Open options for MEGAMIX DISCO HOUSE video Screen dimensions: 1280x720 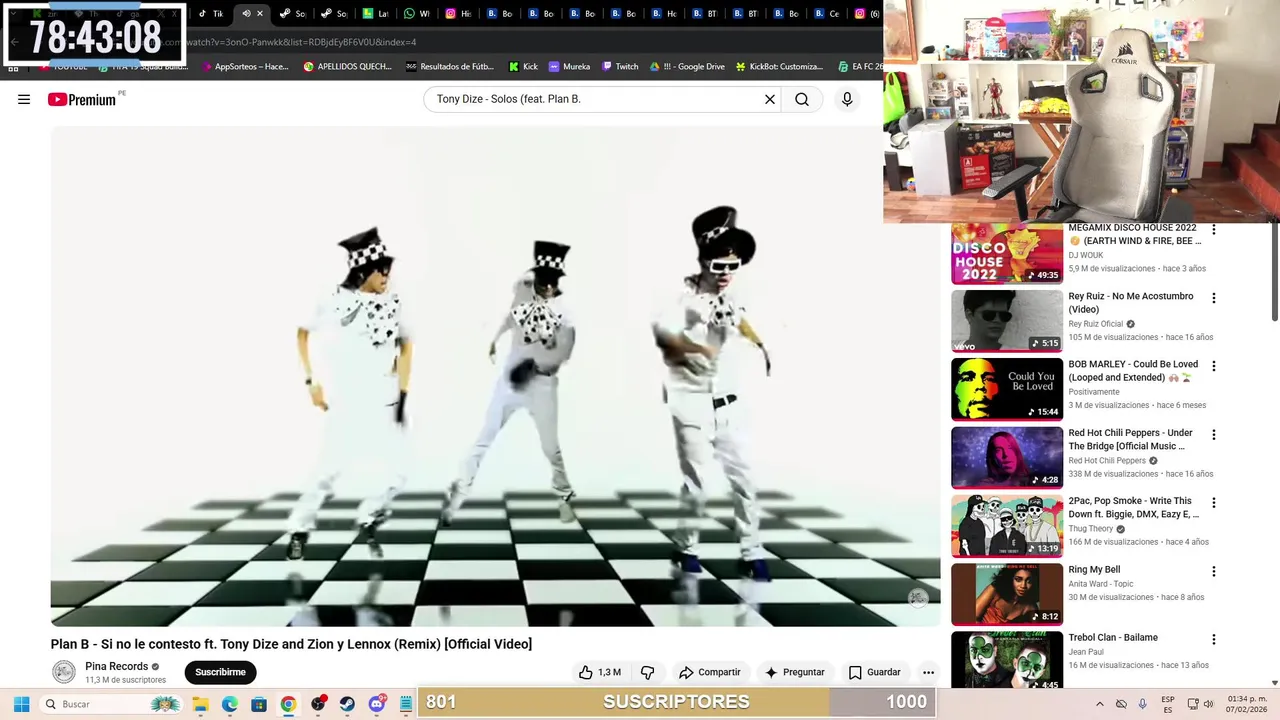[1214, 230]
